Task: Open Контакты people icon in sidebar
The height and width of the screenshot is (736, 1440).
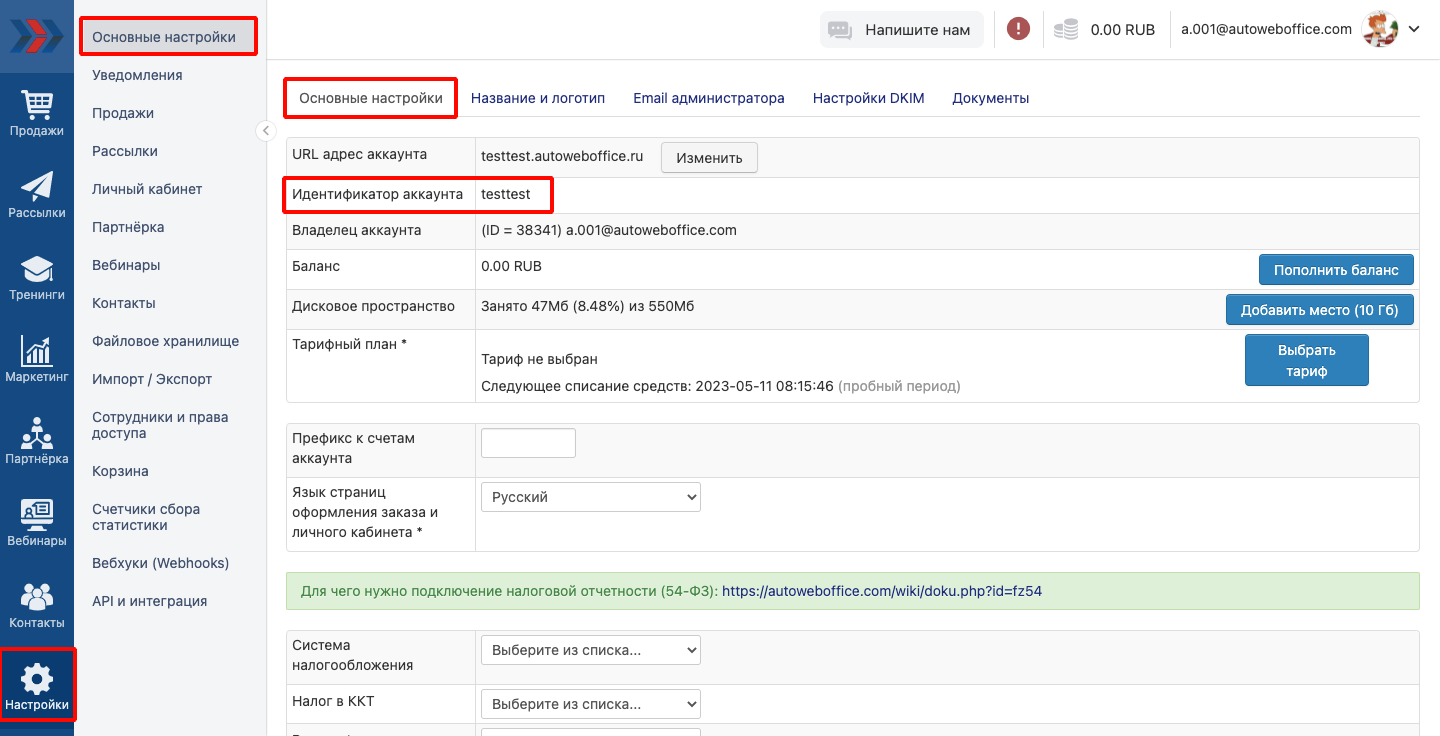Action: coord(37,598)
